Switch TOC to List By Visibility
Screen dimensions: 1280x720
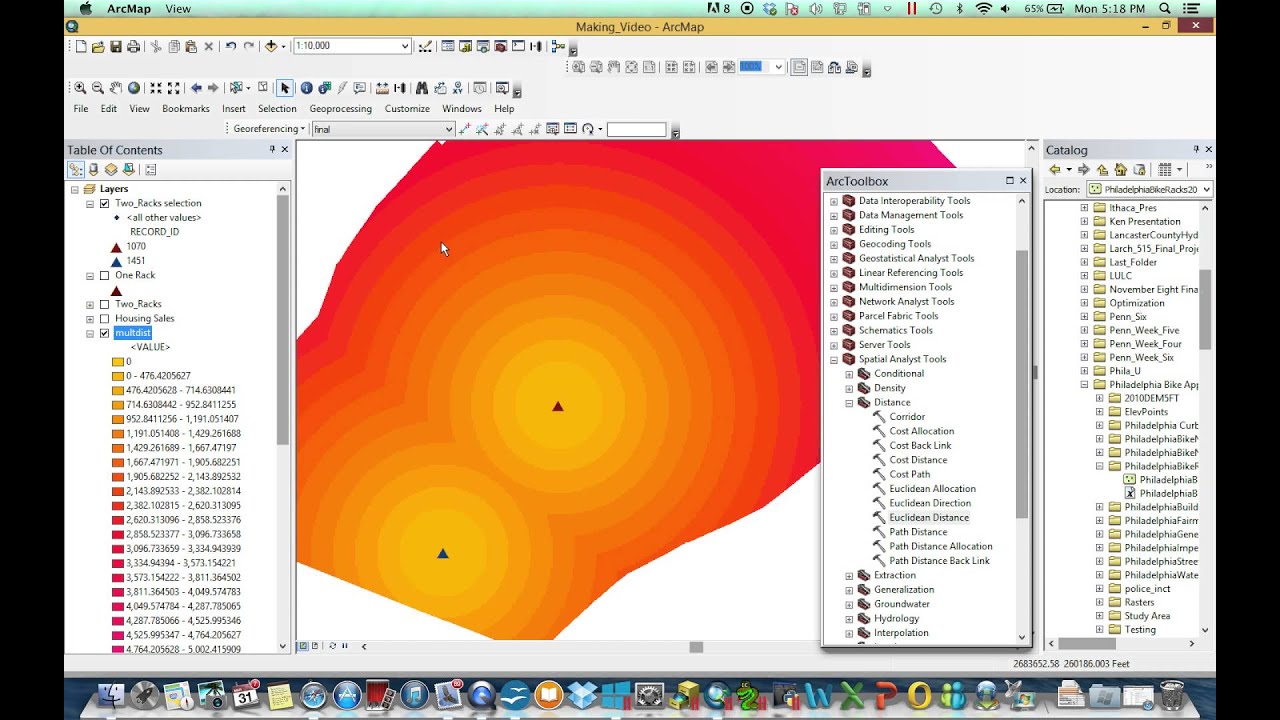111,170
